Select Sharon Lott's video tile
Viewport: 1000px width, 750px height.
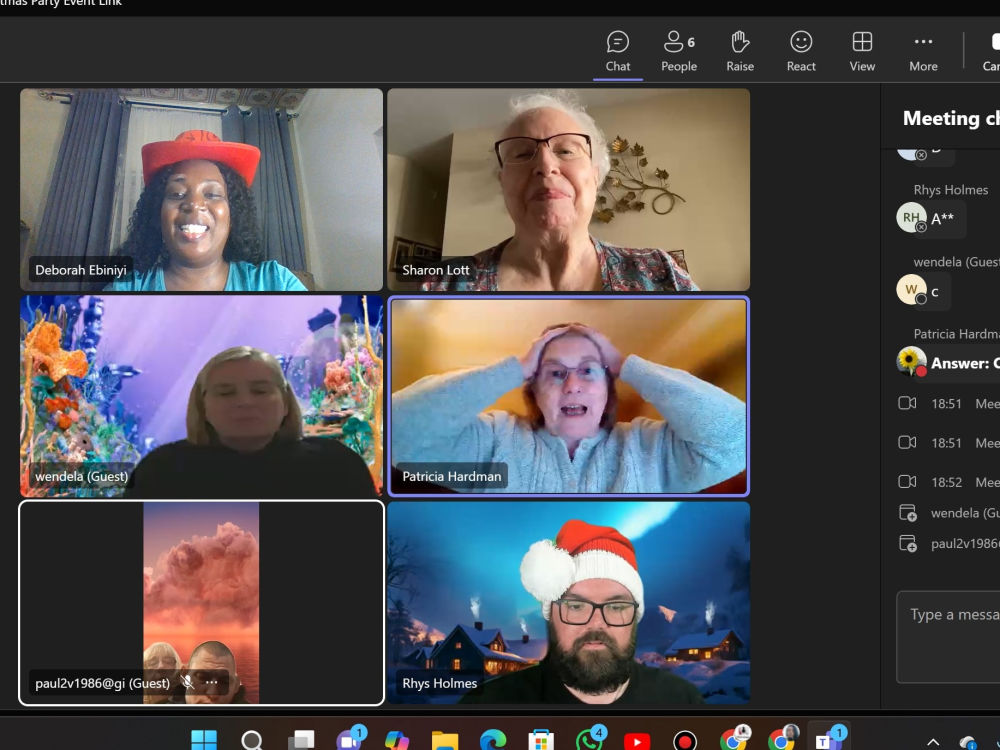pyautogui.click(x=568, y=189)
